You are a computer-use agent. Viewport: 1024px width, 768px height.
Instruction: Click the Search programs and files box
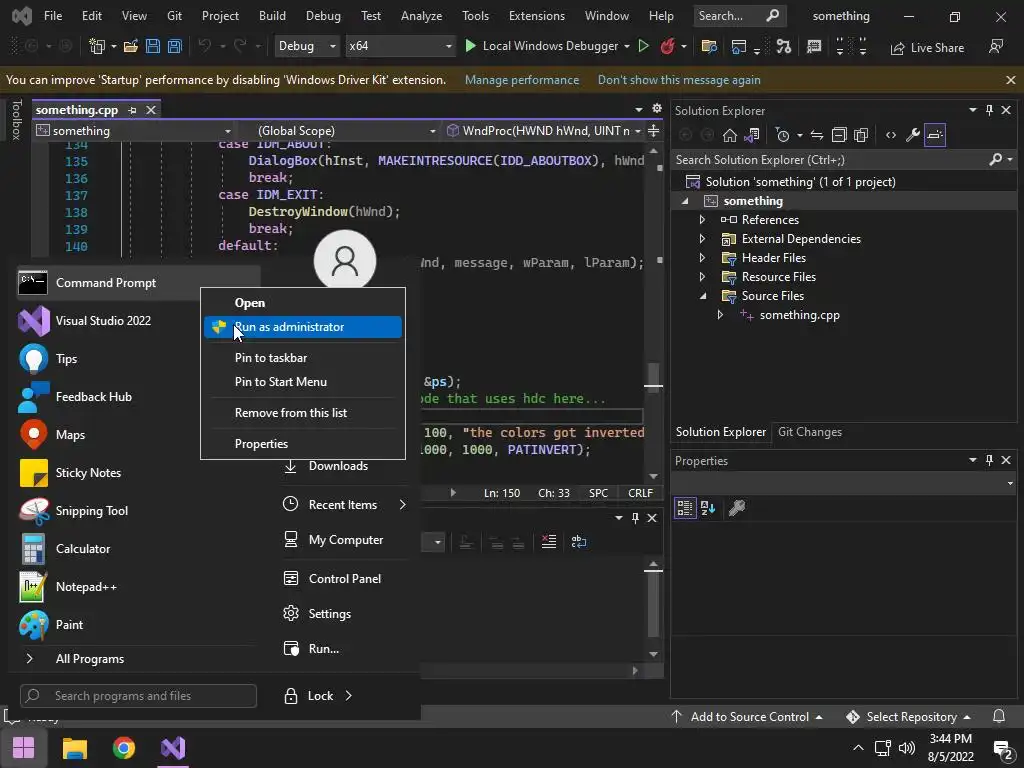tap(138, 696)
